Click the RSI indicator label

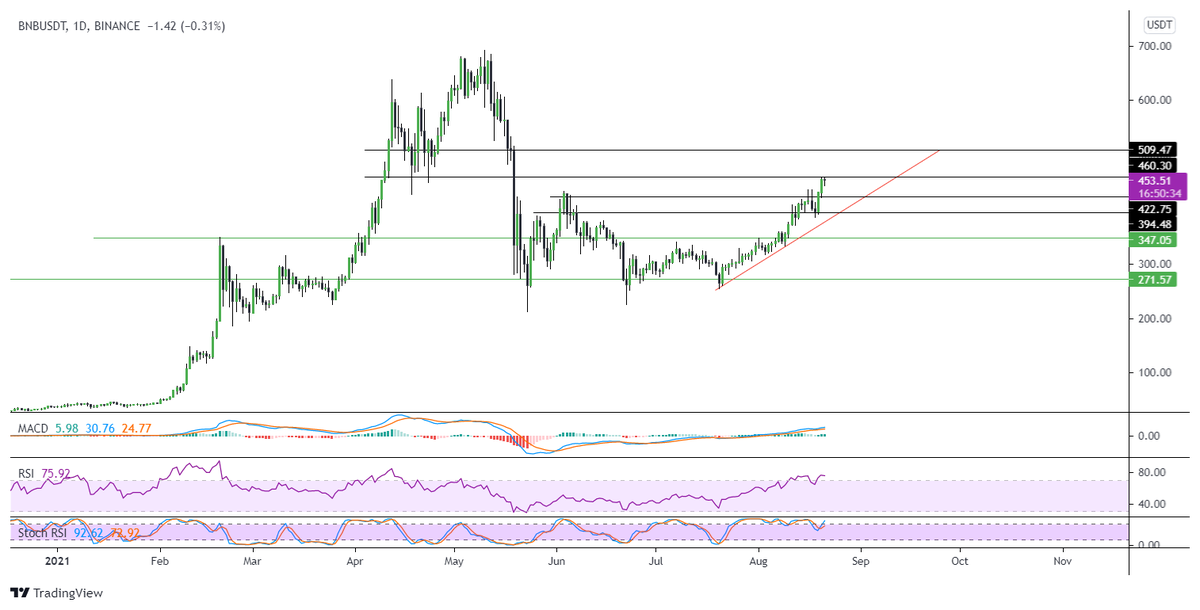coord(27,474)
